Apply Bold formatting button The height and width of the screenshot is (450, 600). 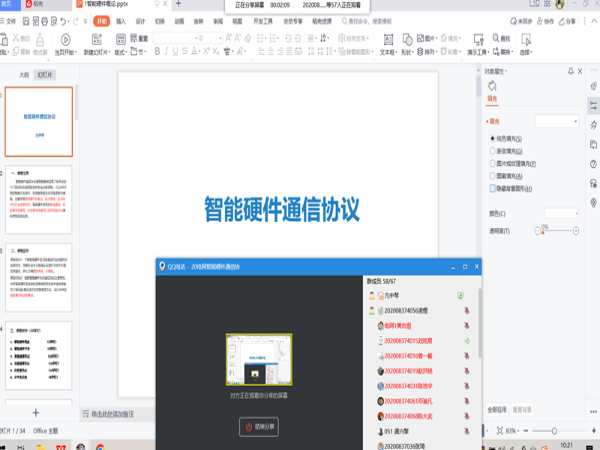(157, 51)
